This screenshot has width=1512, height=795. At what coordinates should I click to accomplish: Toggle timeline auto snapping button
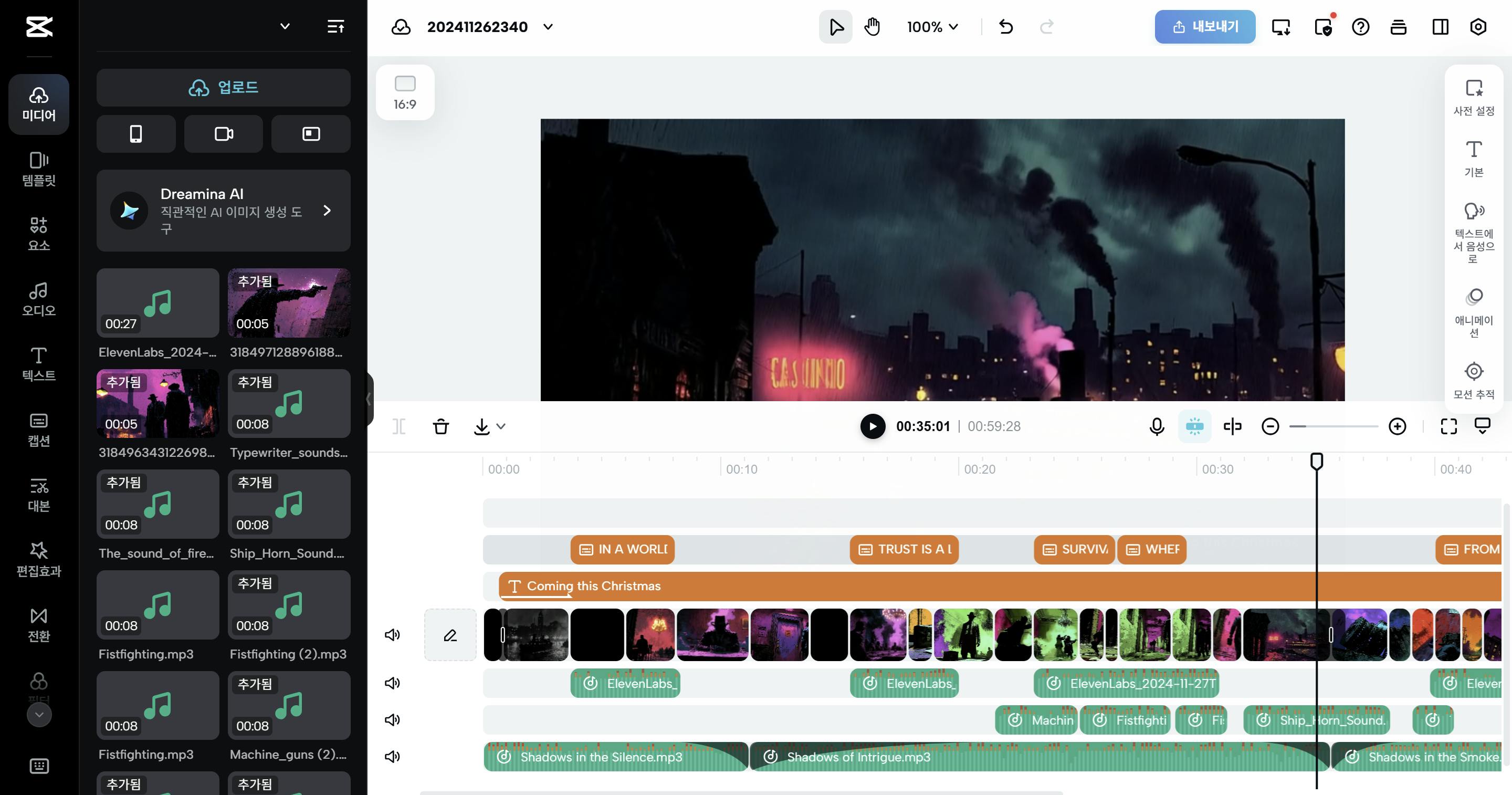point(1194,426)
